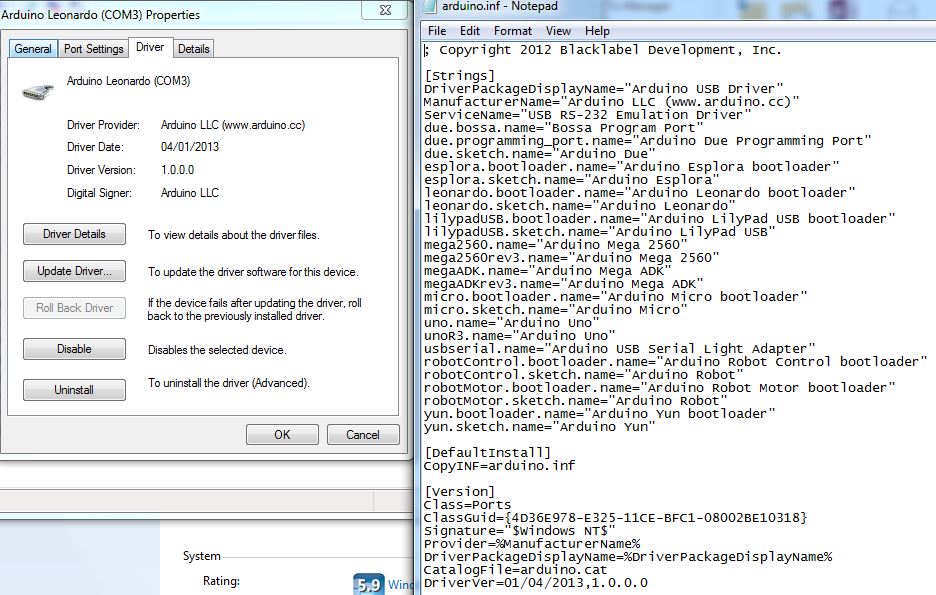Click the "lilypadUSB.bootloader.name" line
936x595 pixels.
coord(660,219)
